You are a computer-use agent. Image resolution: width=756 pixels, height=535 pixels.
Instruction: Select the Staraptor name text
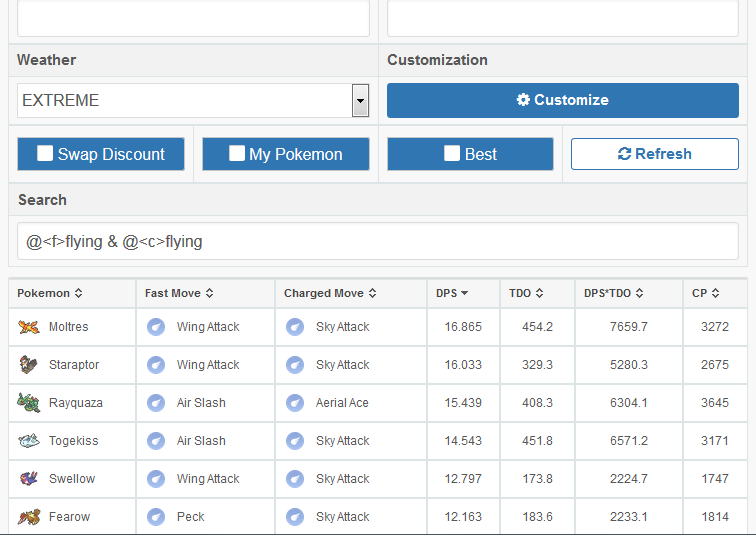coord(74,365)
